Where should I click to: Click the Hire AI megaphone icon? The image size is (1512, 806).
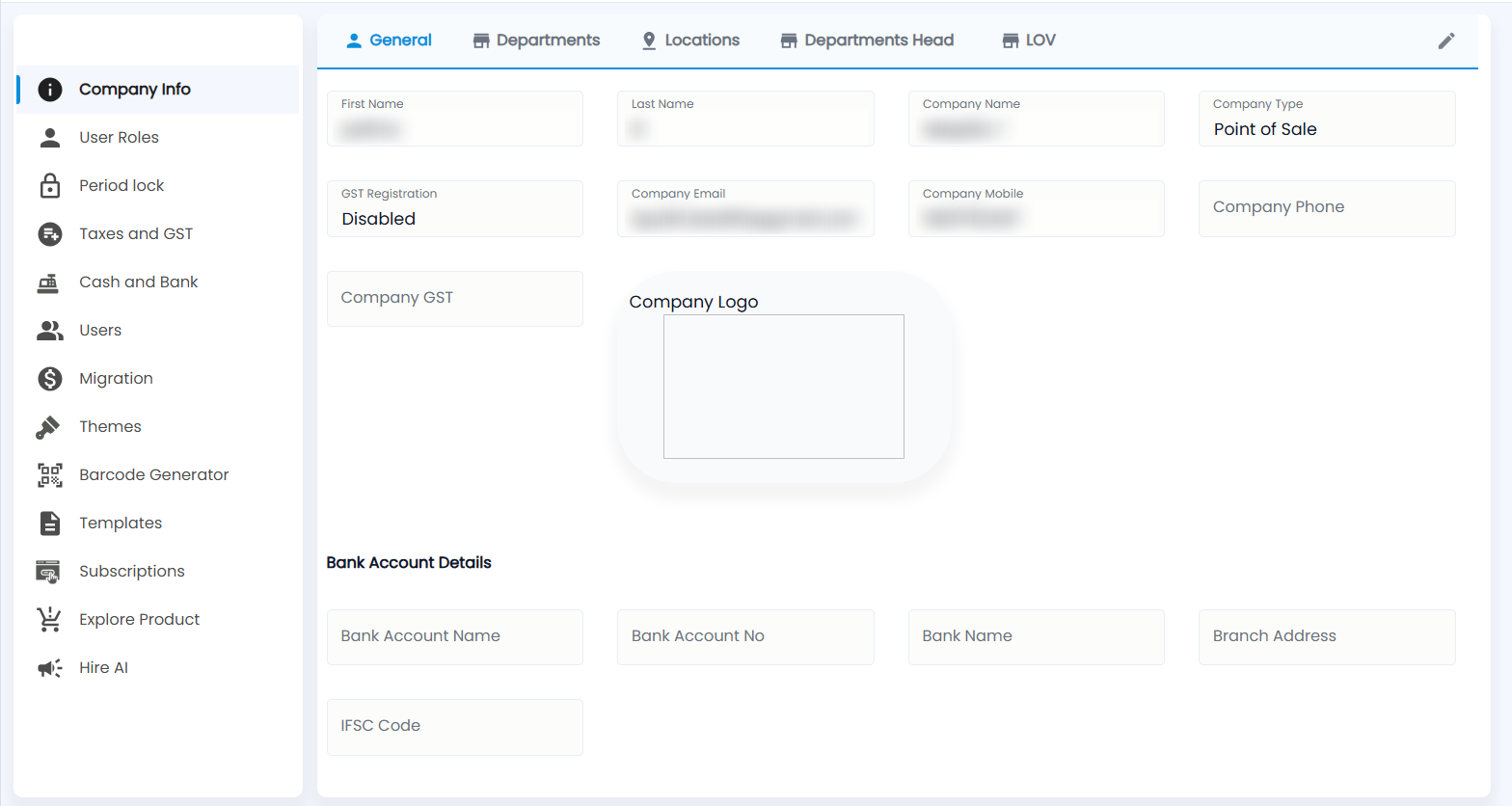50,668
